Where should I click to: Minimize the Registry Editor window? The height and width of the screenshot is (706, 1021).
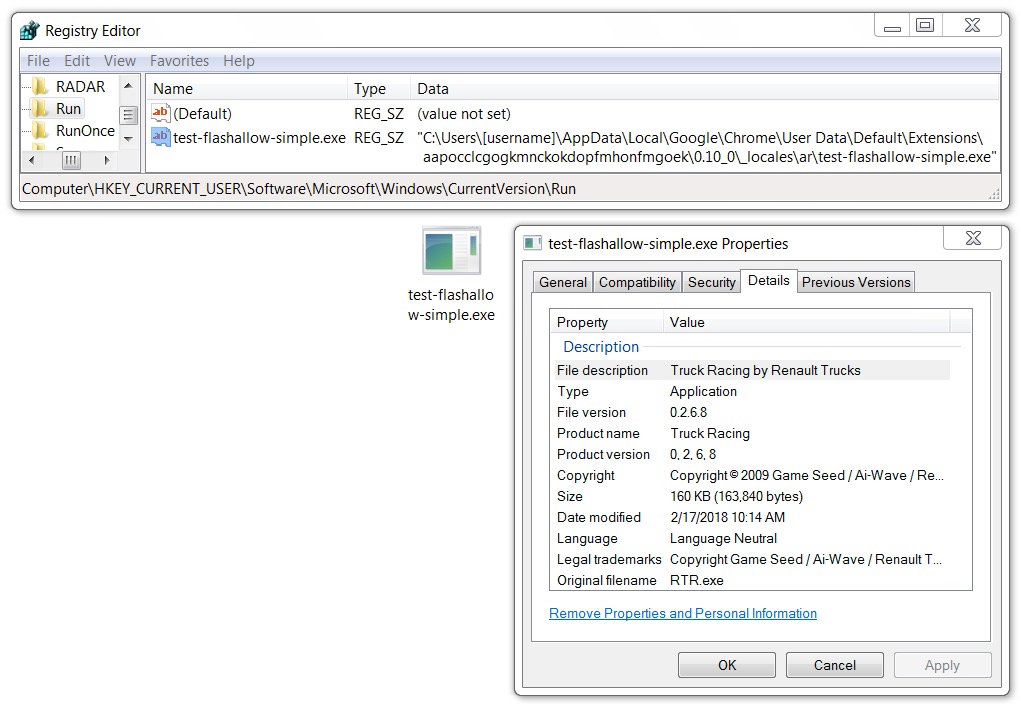[892, 25]
